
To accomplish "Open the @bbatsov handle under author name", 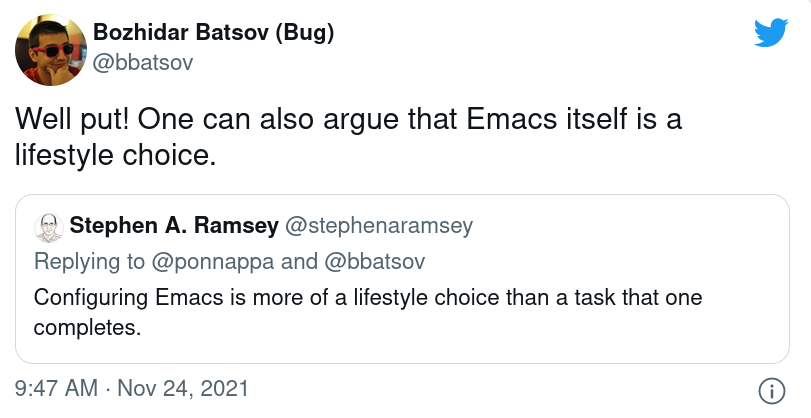I will click(x=143, y=63).
